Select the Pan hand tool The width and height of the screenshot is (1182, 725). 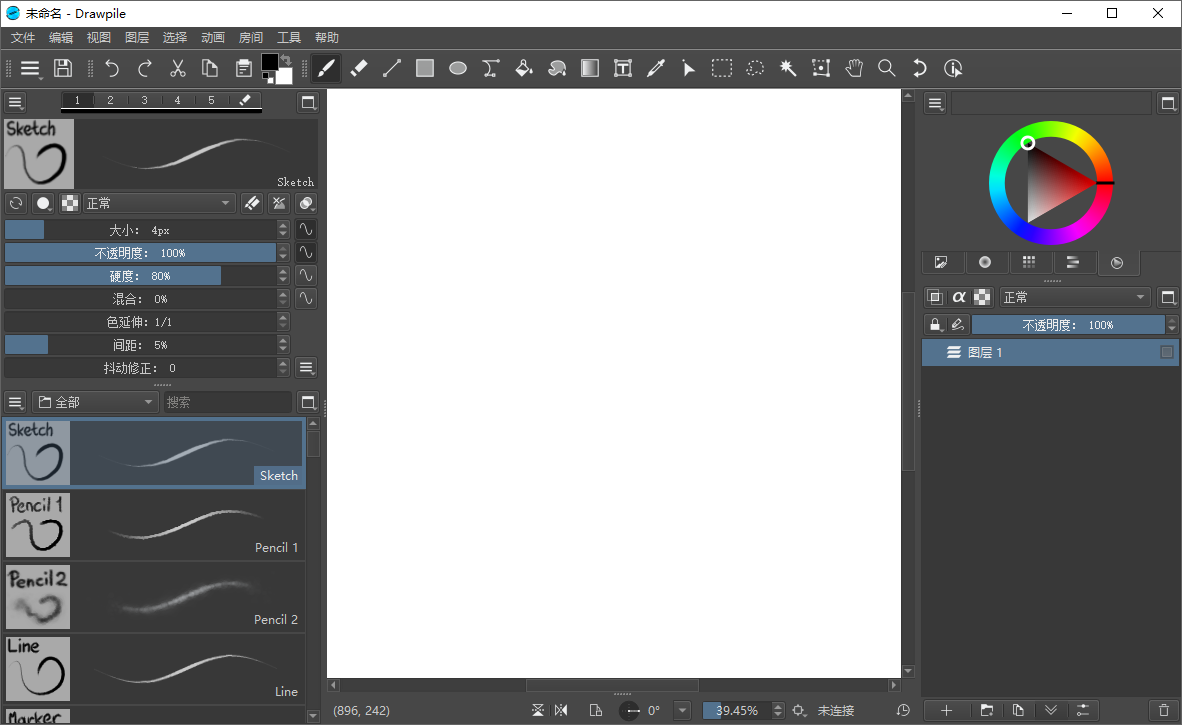point(853,69)
